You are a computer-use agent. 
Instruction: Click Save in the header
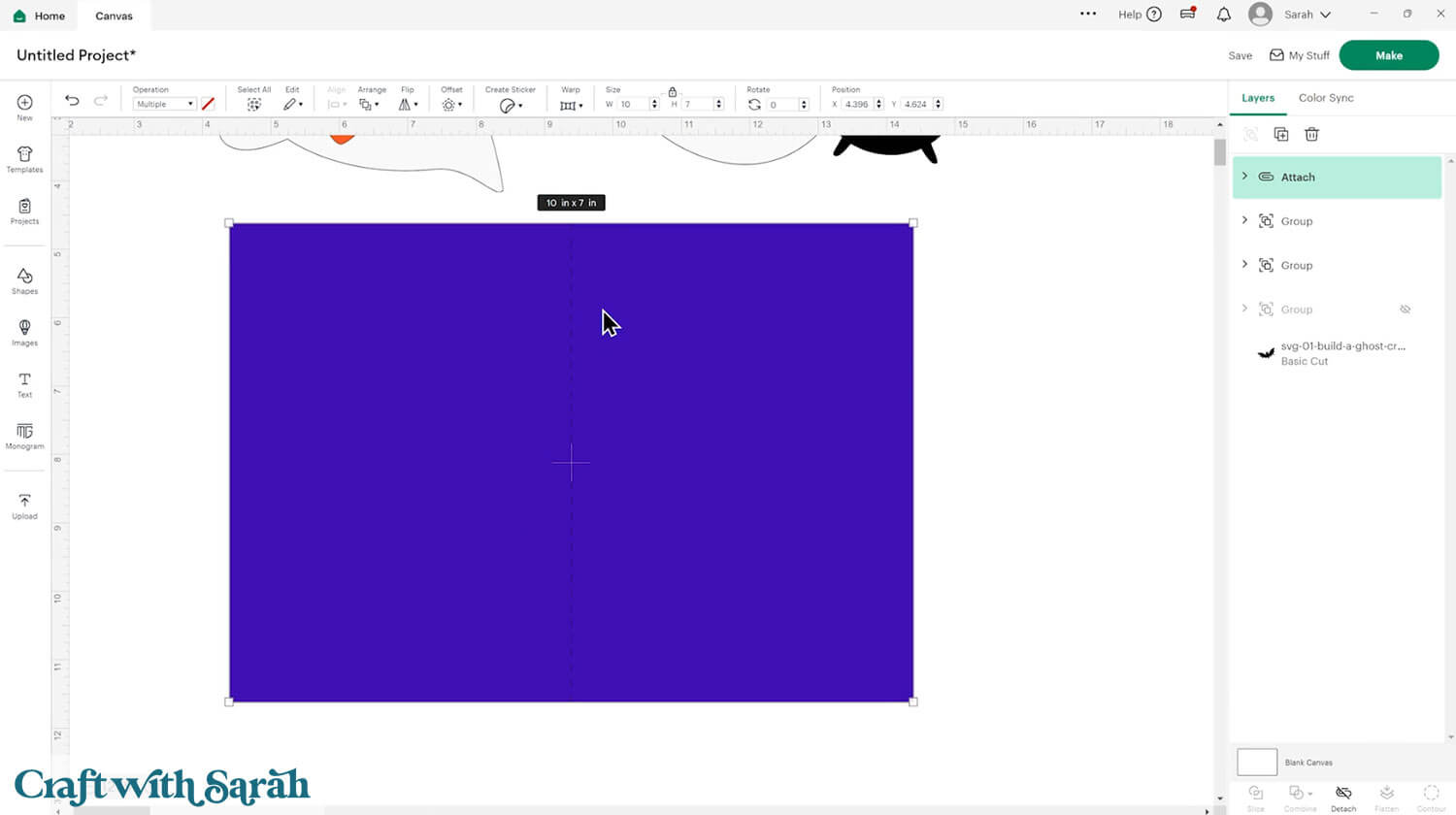pyautogui.click(x=1240, y=56)
